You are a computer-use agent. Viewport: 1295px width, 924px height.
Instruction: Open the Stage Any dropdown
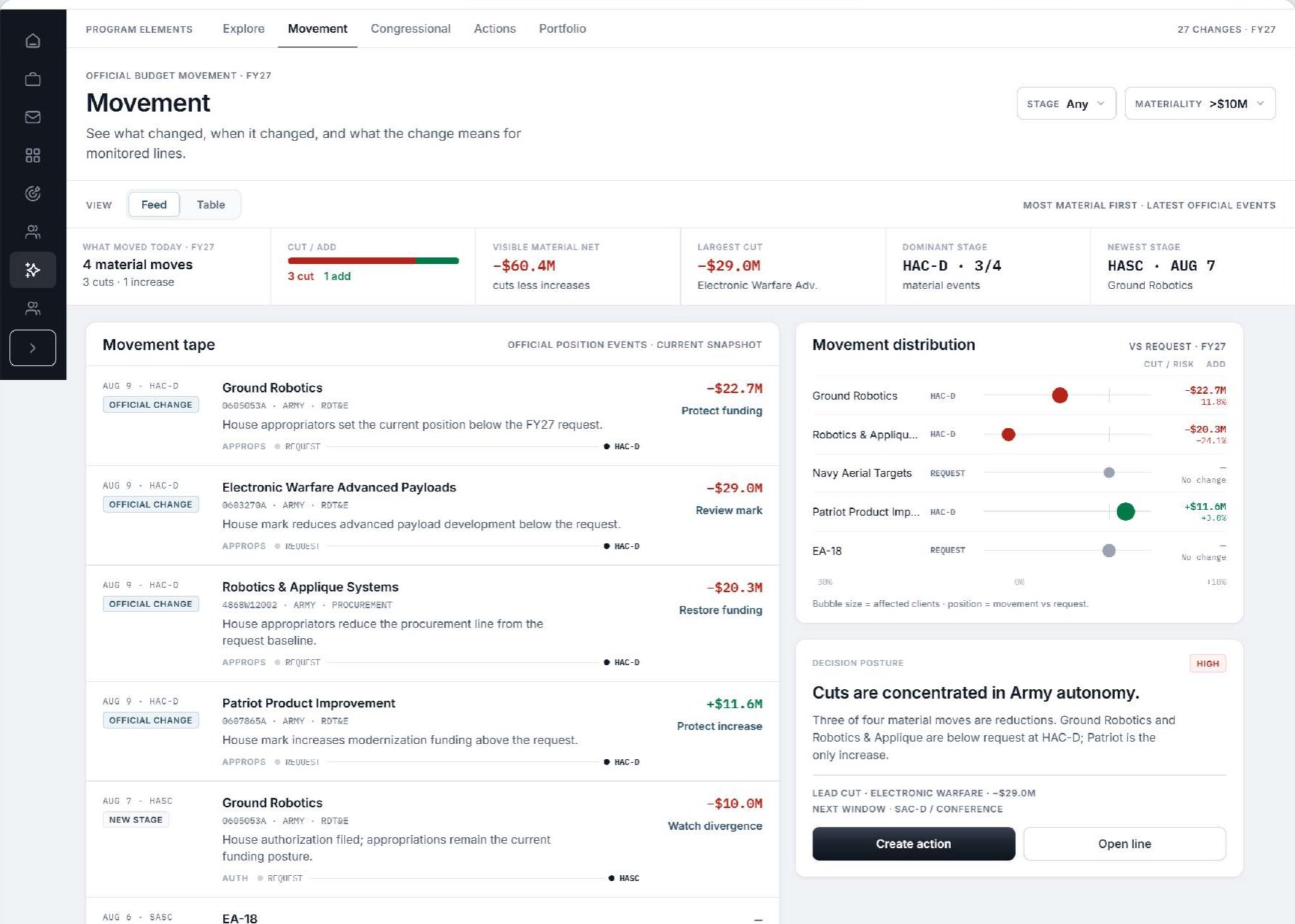(x=1066, y=104)
